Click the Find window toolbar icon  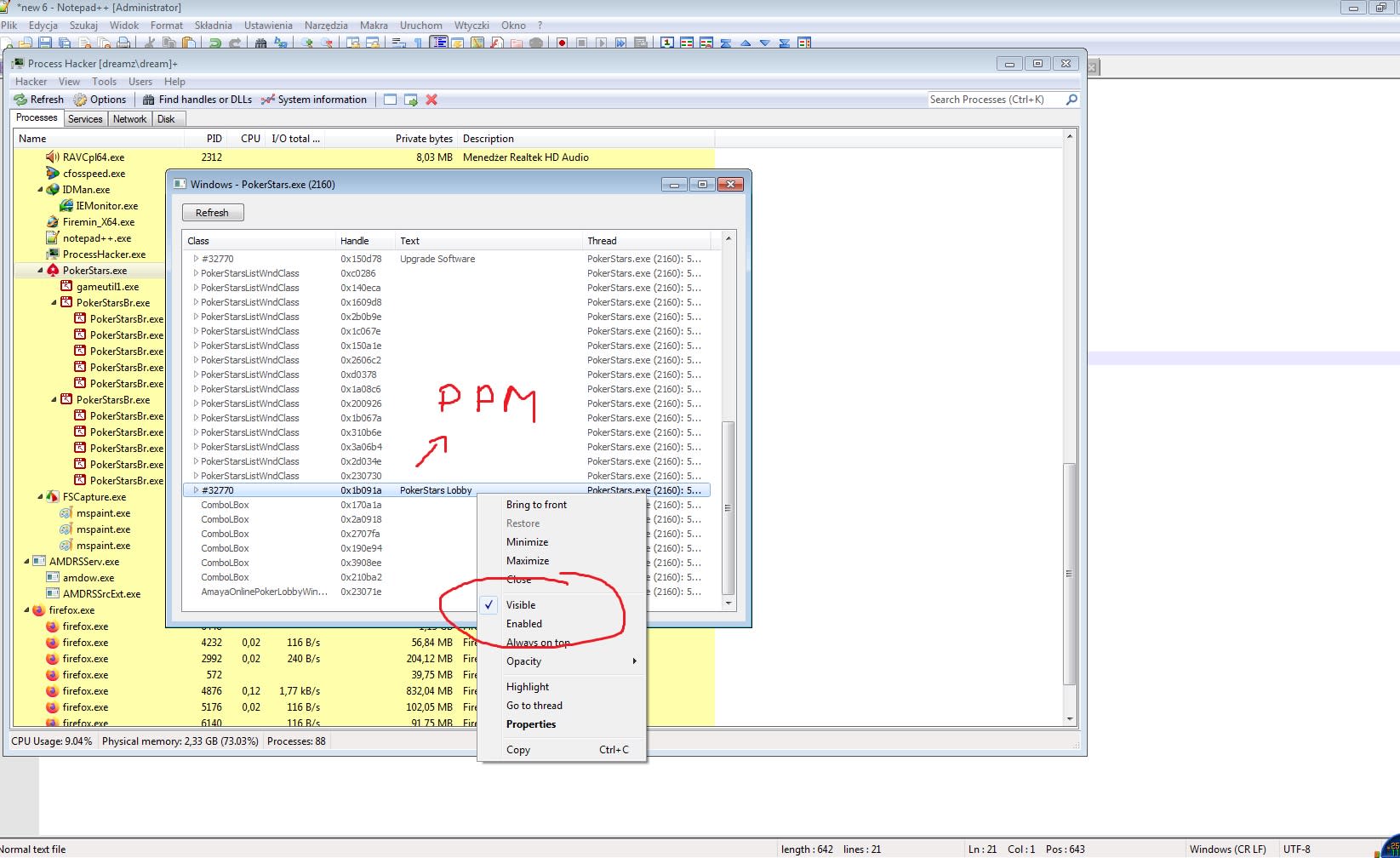click(x=390, y=100)
